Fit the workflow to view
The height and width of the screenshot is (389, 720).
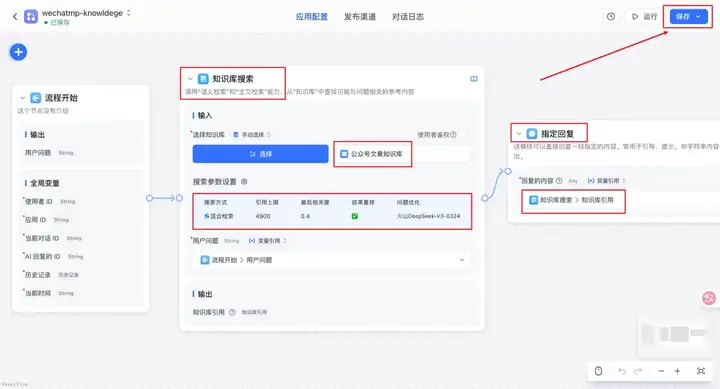(701, 371)
